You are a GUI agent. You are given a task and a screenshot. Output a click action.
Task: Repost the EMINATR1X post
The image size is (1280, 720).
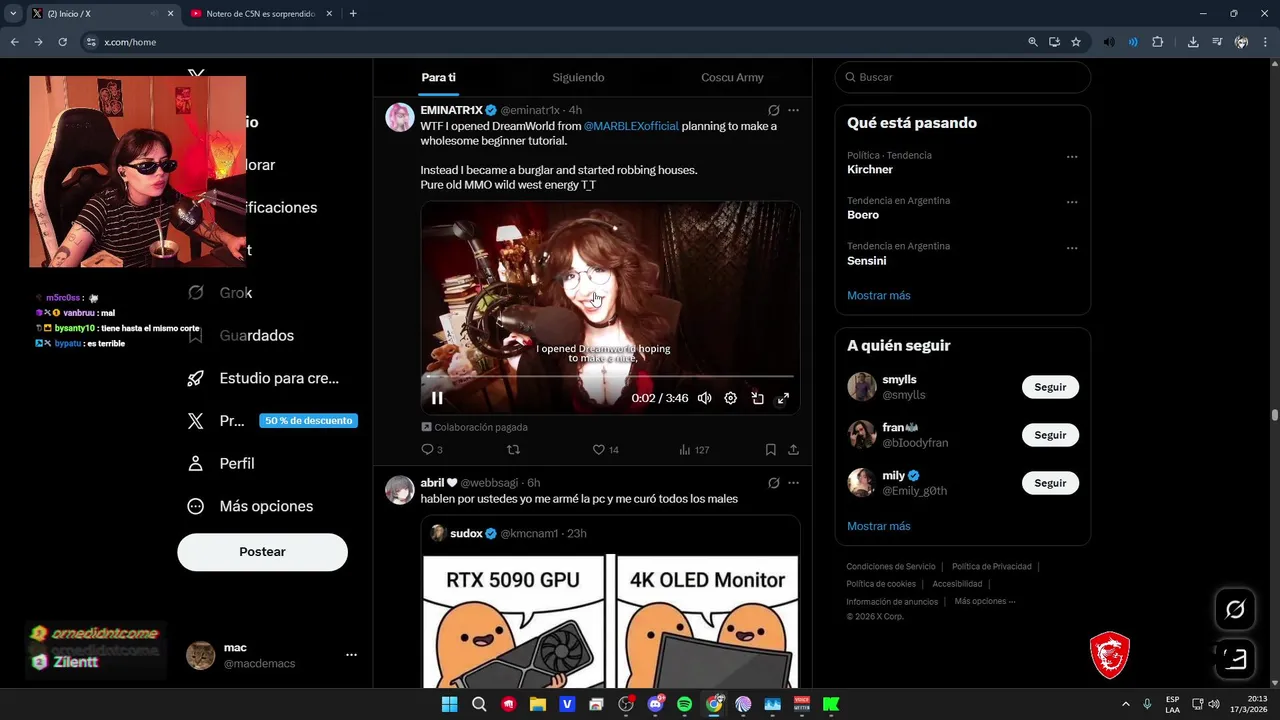(514, 450)
